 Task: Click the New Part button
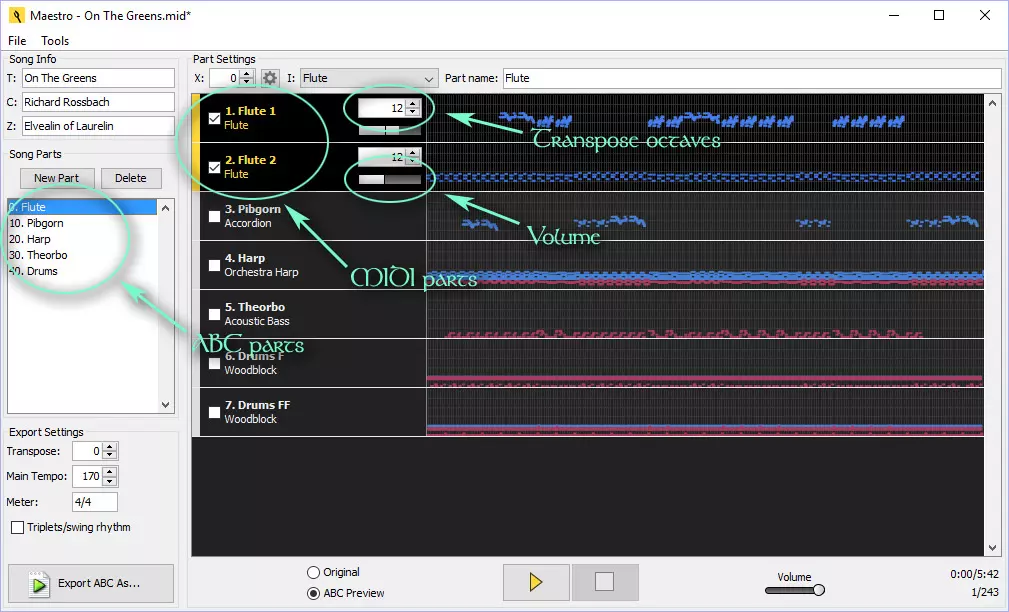(x=57, y=178)
